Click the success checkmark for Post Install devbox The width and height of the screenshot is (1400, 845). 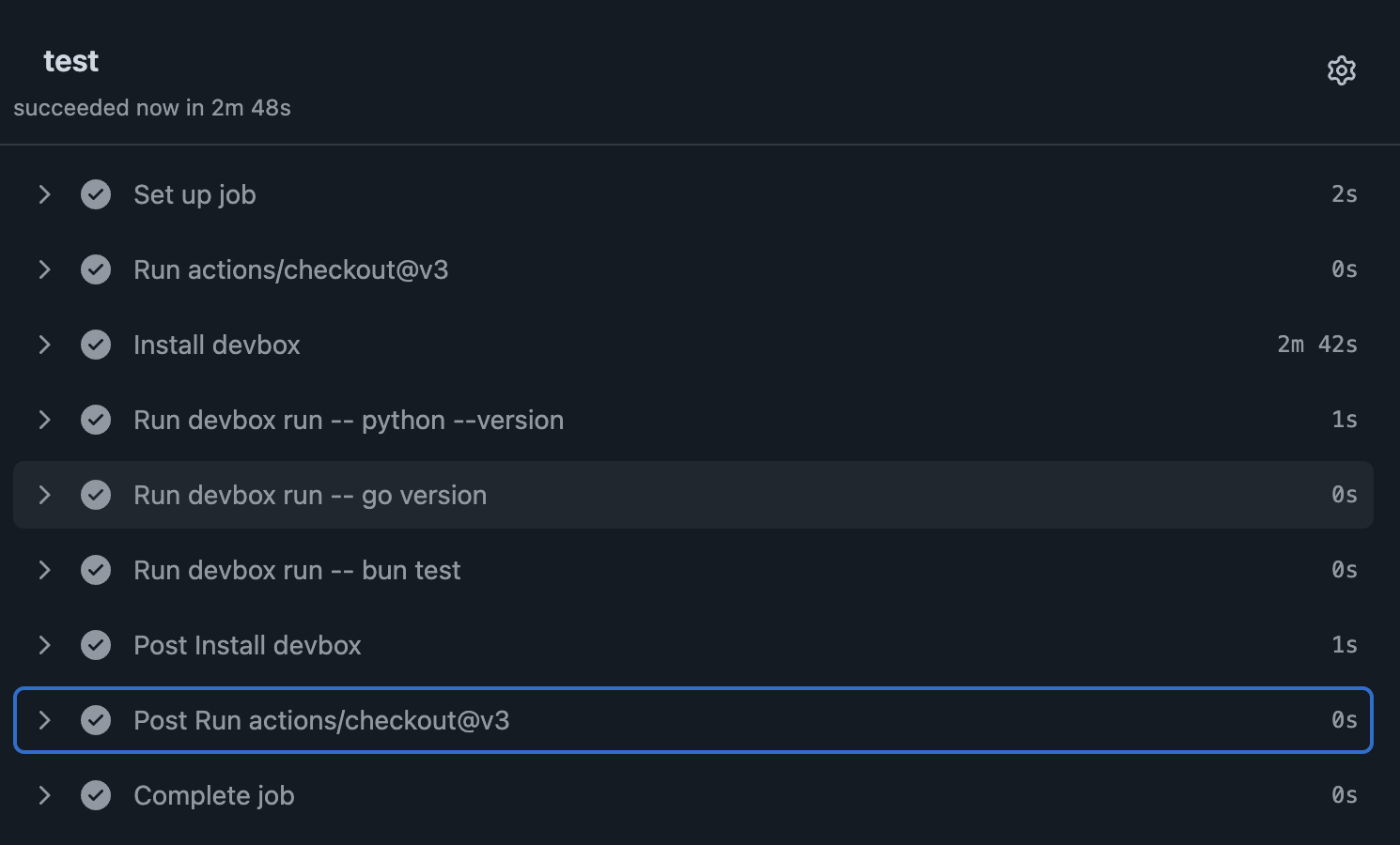96,645
